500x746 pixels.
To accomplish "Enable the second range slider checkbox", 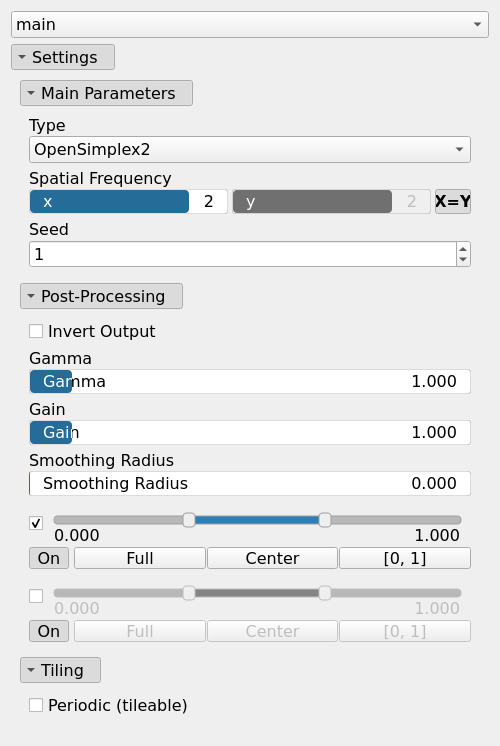I will click(x=36, y=596).
